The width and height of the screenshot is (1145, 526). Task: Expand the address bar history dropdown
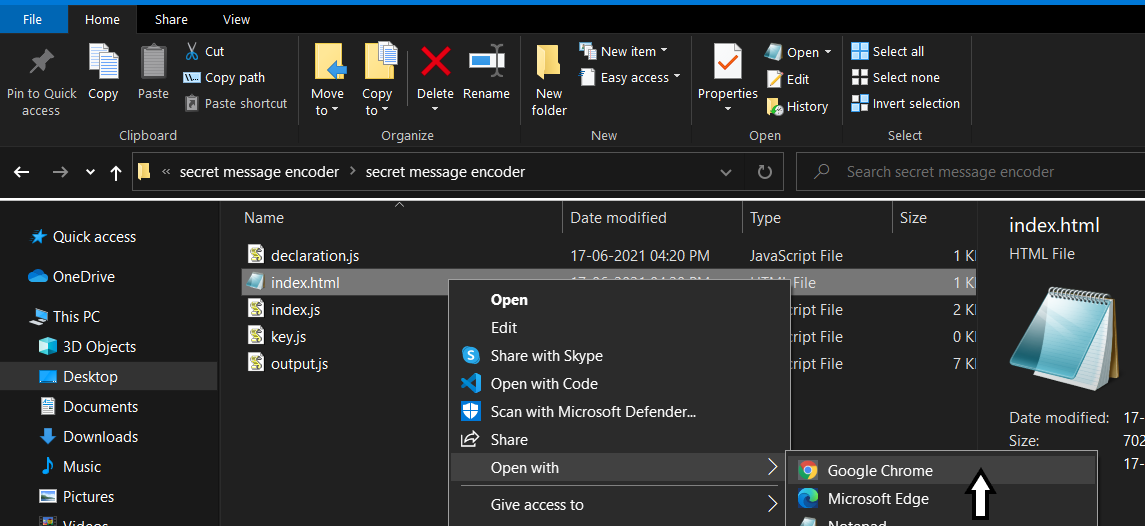[x=726, y=172]
